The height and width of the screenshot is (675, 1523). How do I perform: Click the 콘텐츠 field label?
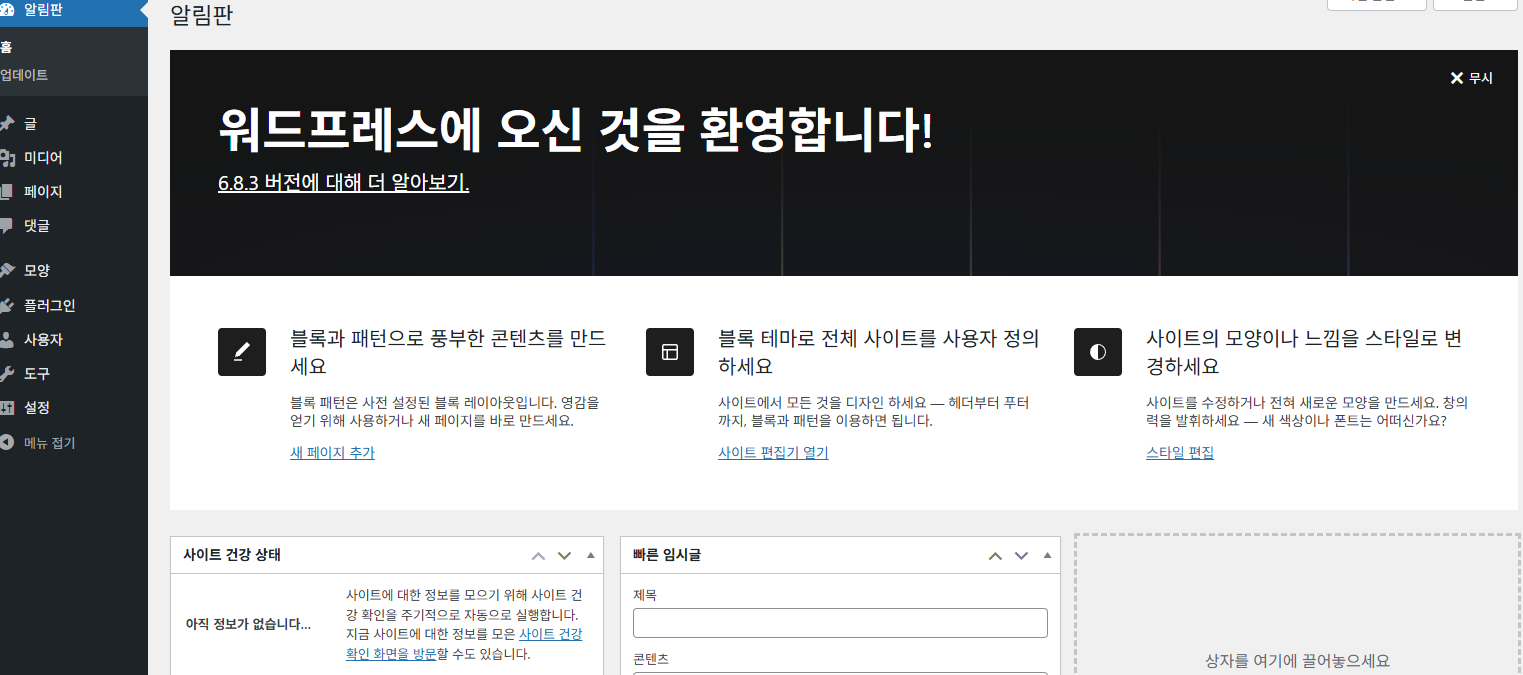tap(651, 659)
